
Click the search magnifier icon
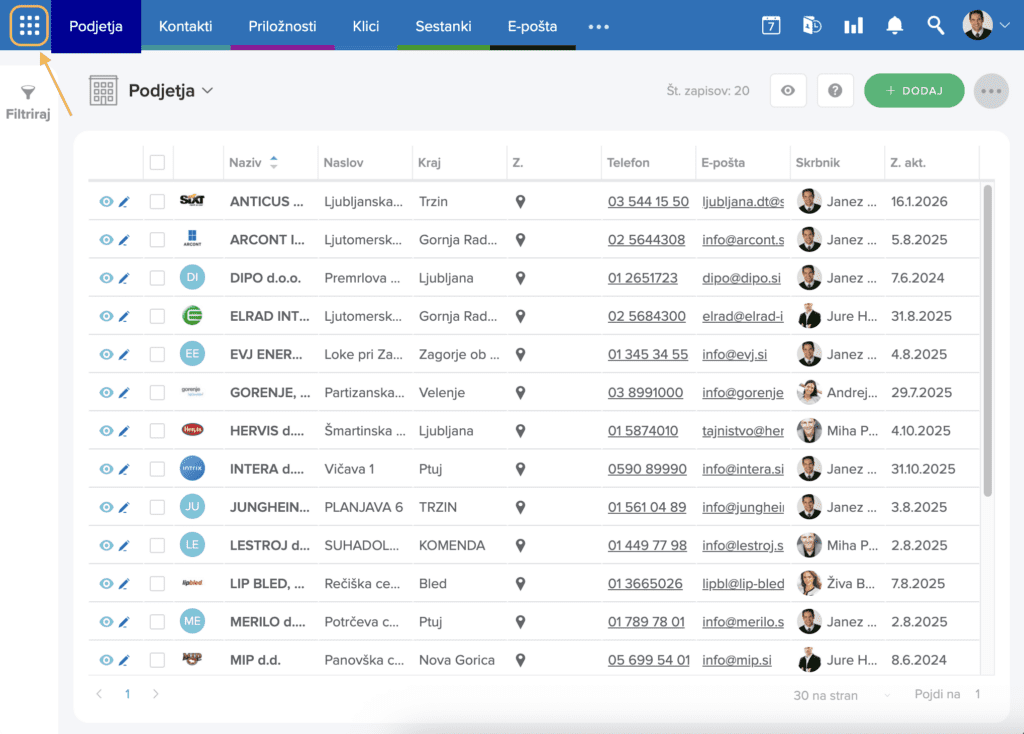tap(935, 26)
